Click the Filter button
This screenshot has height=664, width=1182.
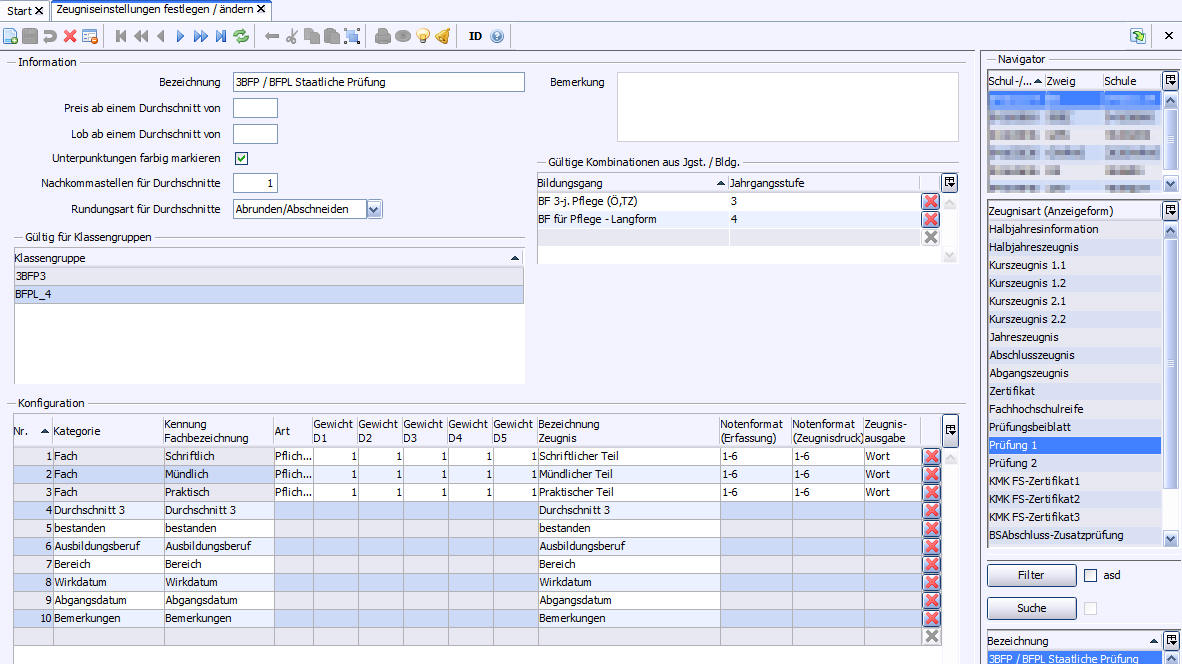[x=1031, y=575]
